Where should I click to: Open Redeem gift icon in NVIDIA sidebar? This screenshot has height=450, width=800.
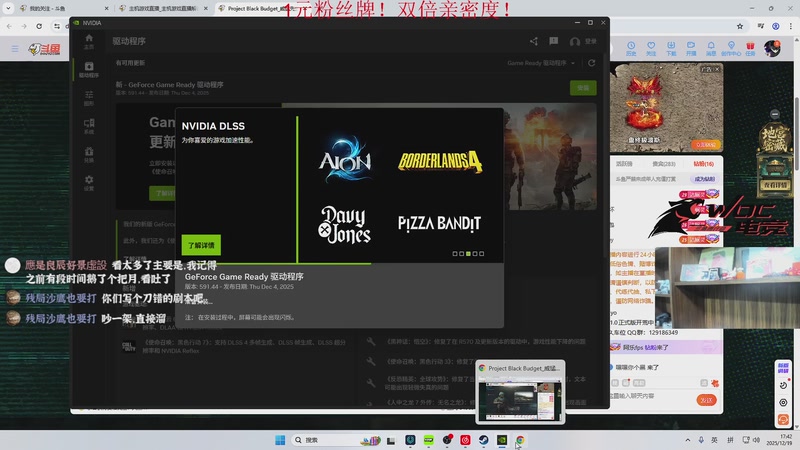click(89, 154)
